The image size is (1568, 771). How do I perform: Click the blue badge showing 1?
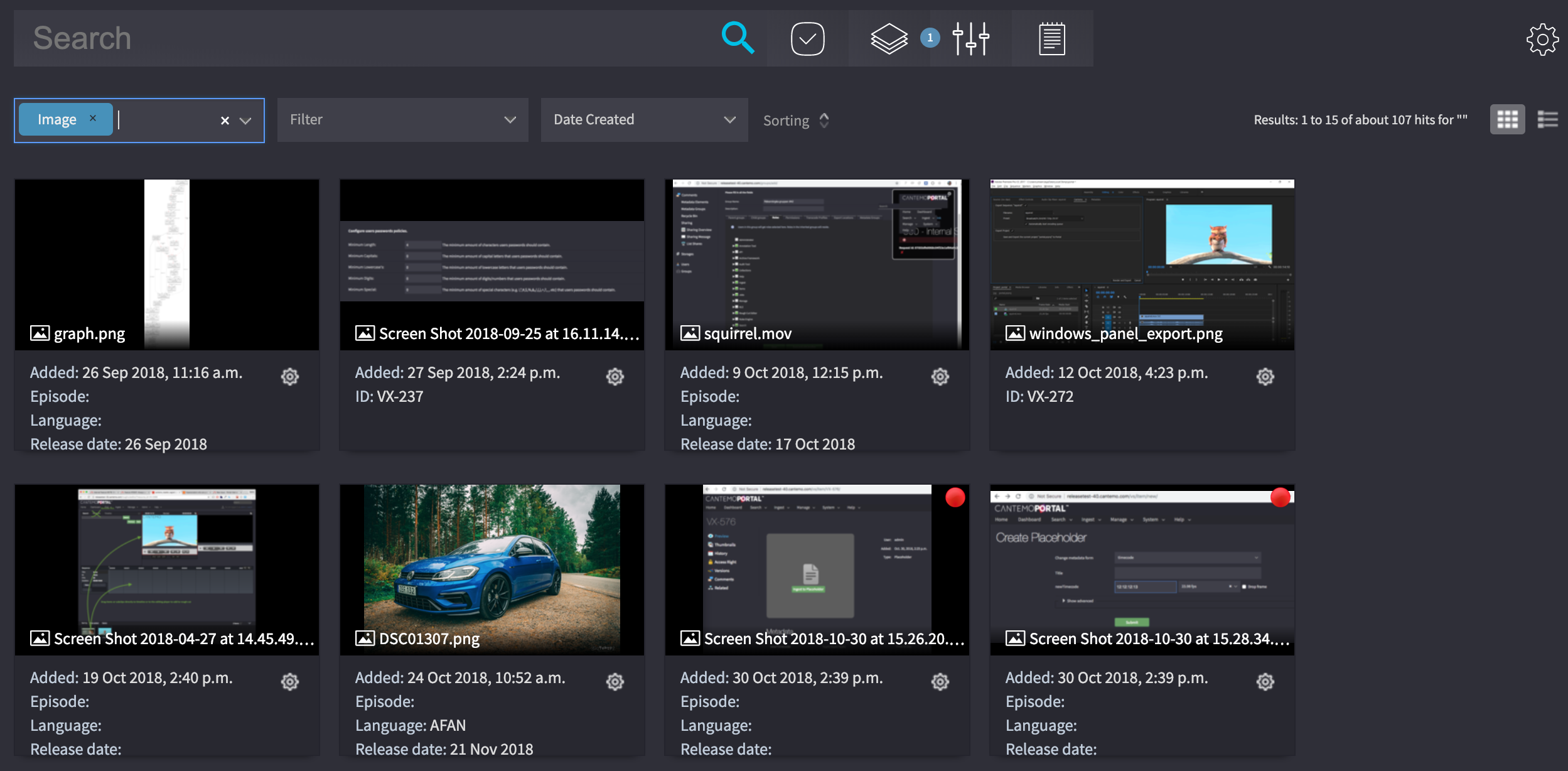coord(930,38)
